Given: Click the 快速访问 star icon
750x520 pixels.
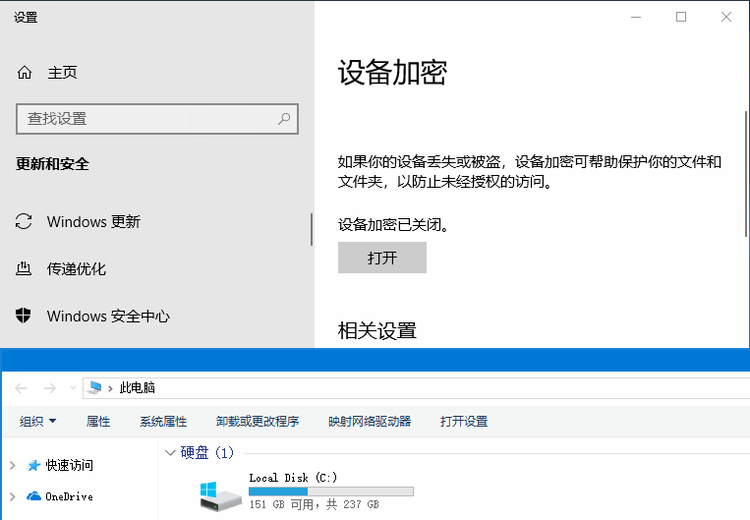Looking at the screenshot, I should pyautogui.click(x=33, y=465).
